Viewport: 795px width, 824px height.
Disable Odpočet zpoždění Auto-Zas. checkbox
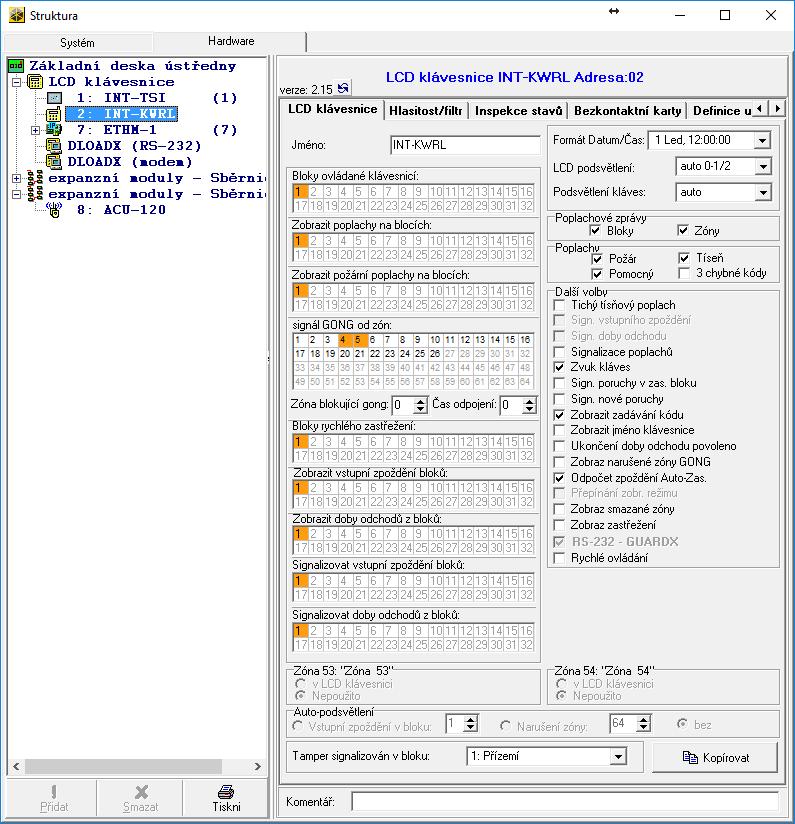(560, 478)
